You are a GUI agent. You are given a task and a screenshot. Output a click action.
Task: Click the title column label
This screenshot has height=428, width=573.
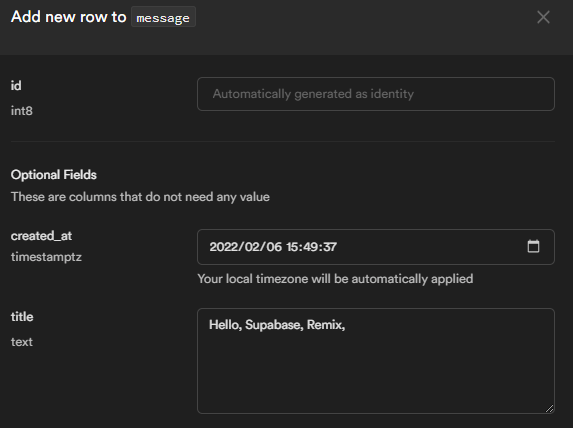22,317
